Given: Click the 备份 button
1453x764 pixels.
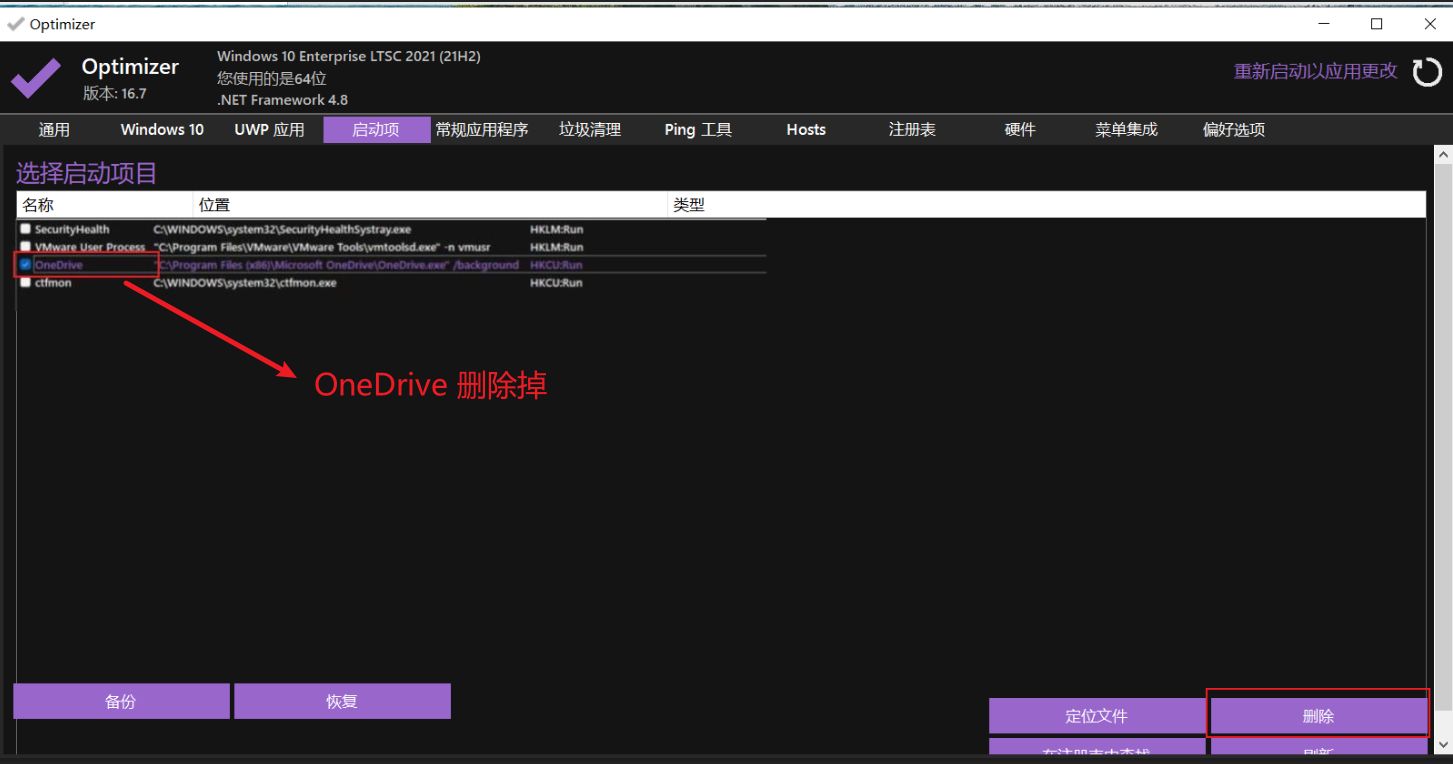Looking at the screenshot, I should coord(121,701).
